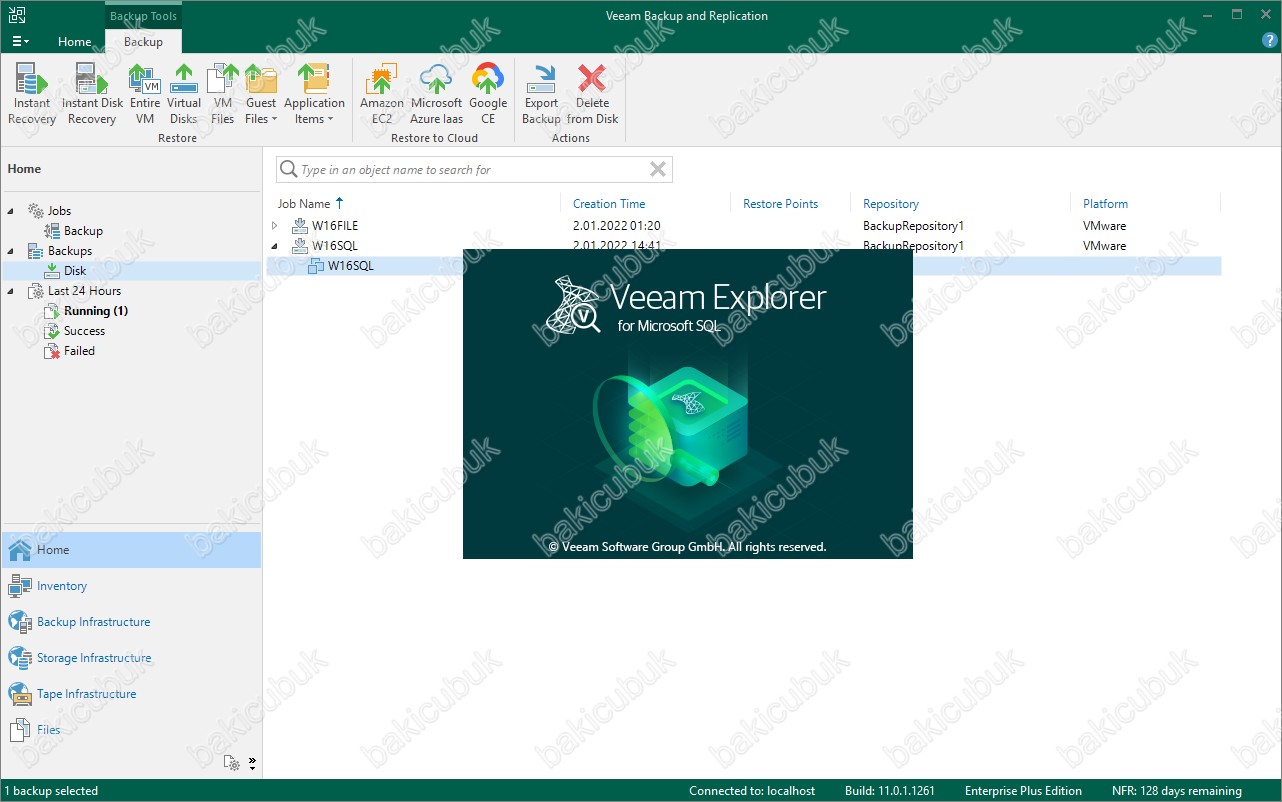Open Success sessions list
Image resolution: width=1282 pixels, height=802 pixels.
click(x=84, y=331)
